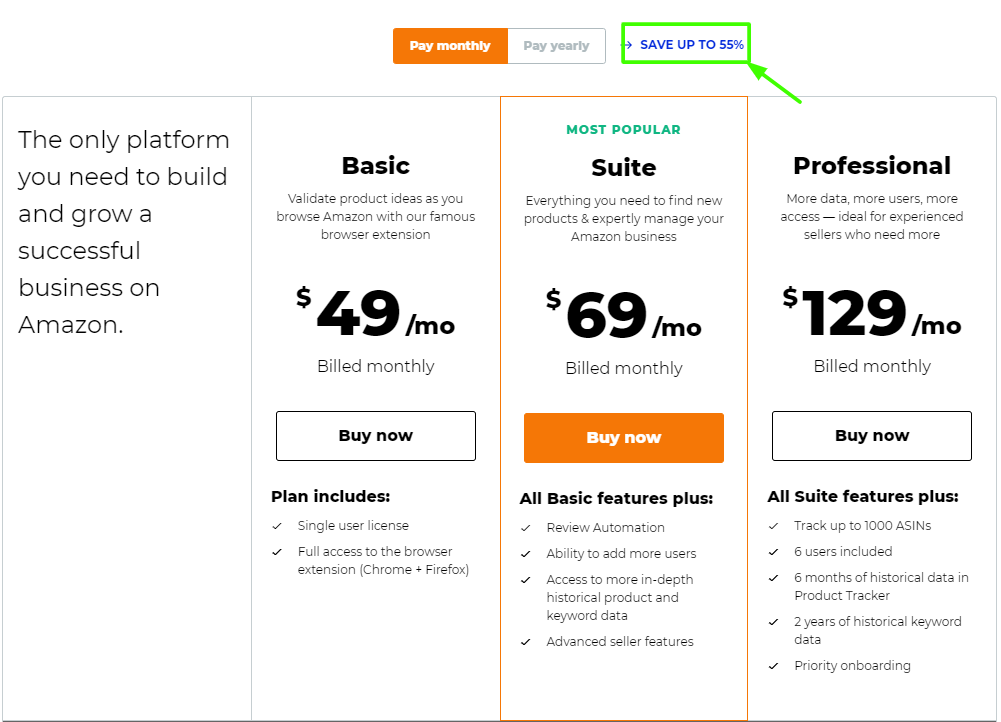Click checkmark beside Ability to add more users
The width and height of the screenshot is (1001, 722).
click(526, 554)
